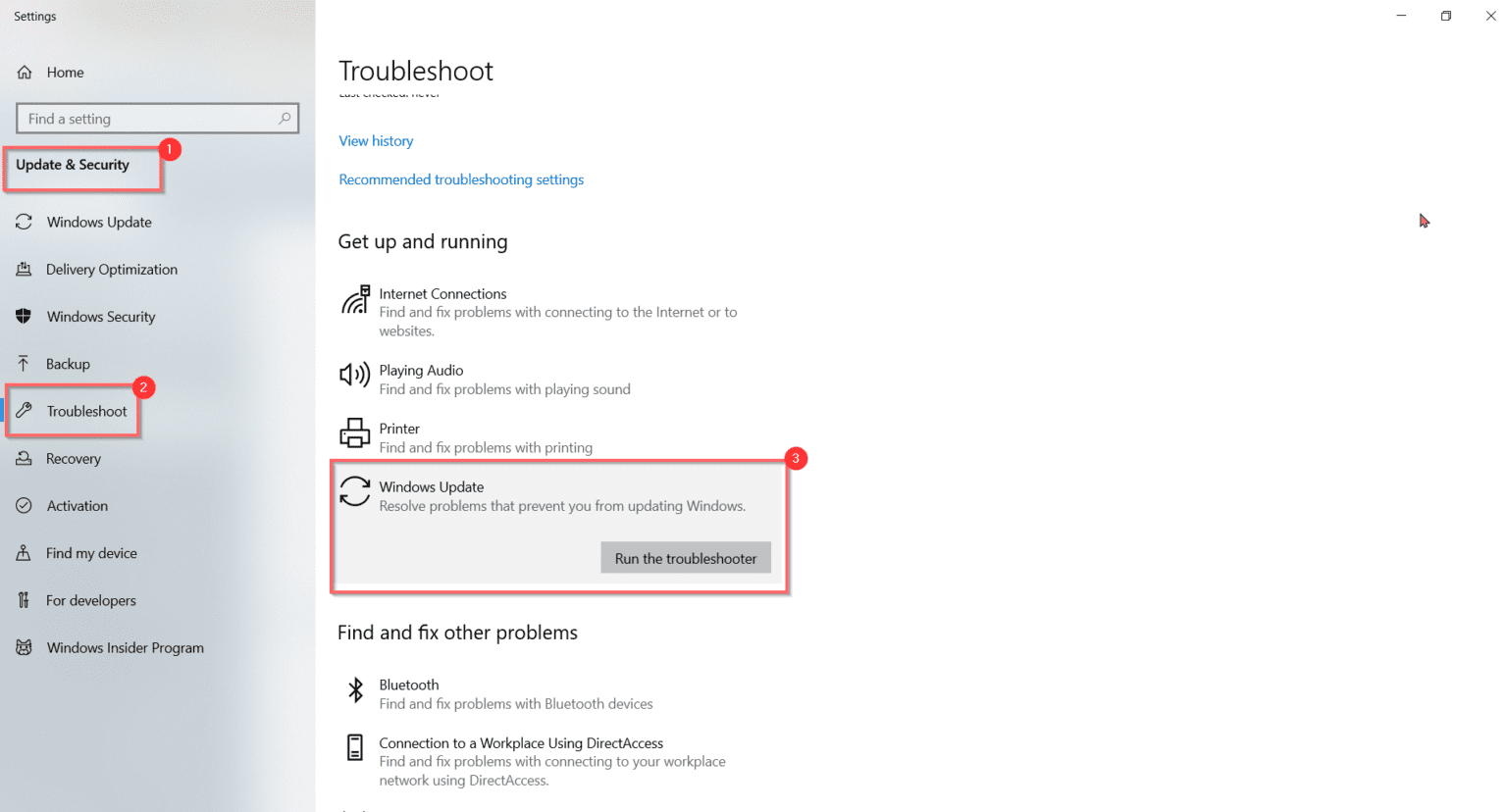1507x812 pixels.
Task: Select the Printer troubleshooter icon
Action: click(x=355, y=432)
